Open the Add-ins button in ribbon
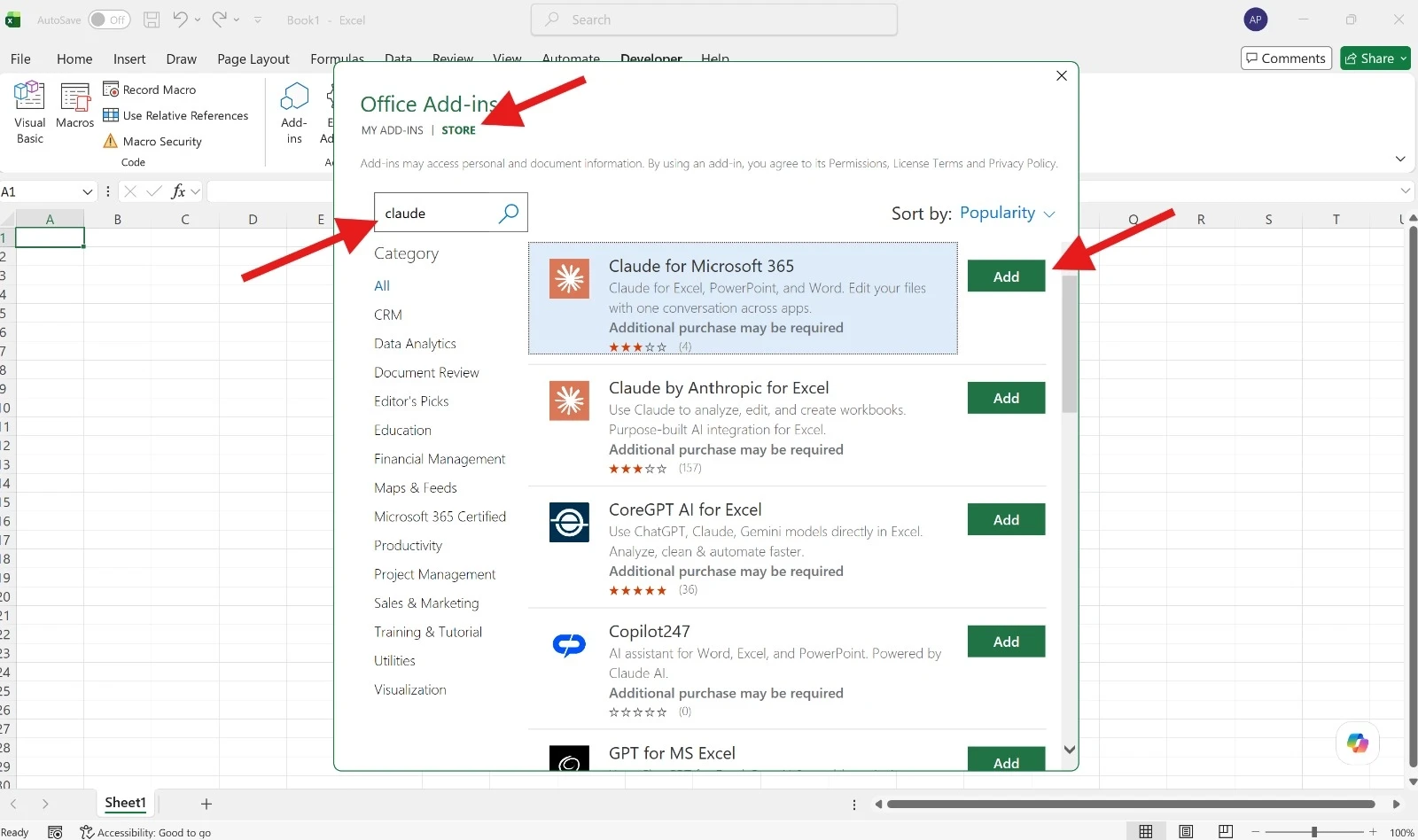This screenshot has height=840, width=1418. [x=293, y=113]
